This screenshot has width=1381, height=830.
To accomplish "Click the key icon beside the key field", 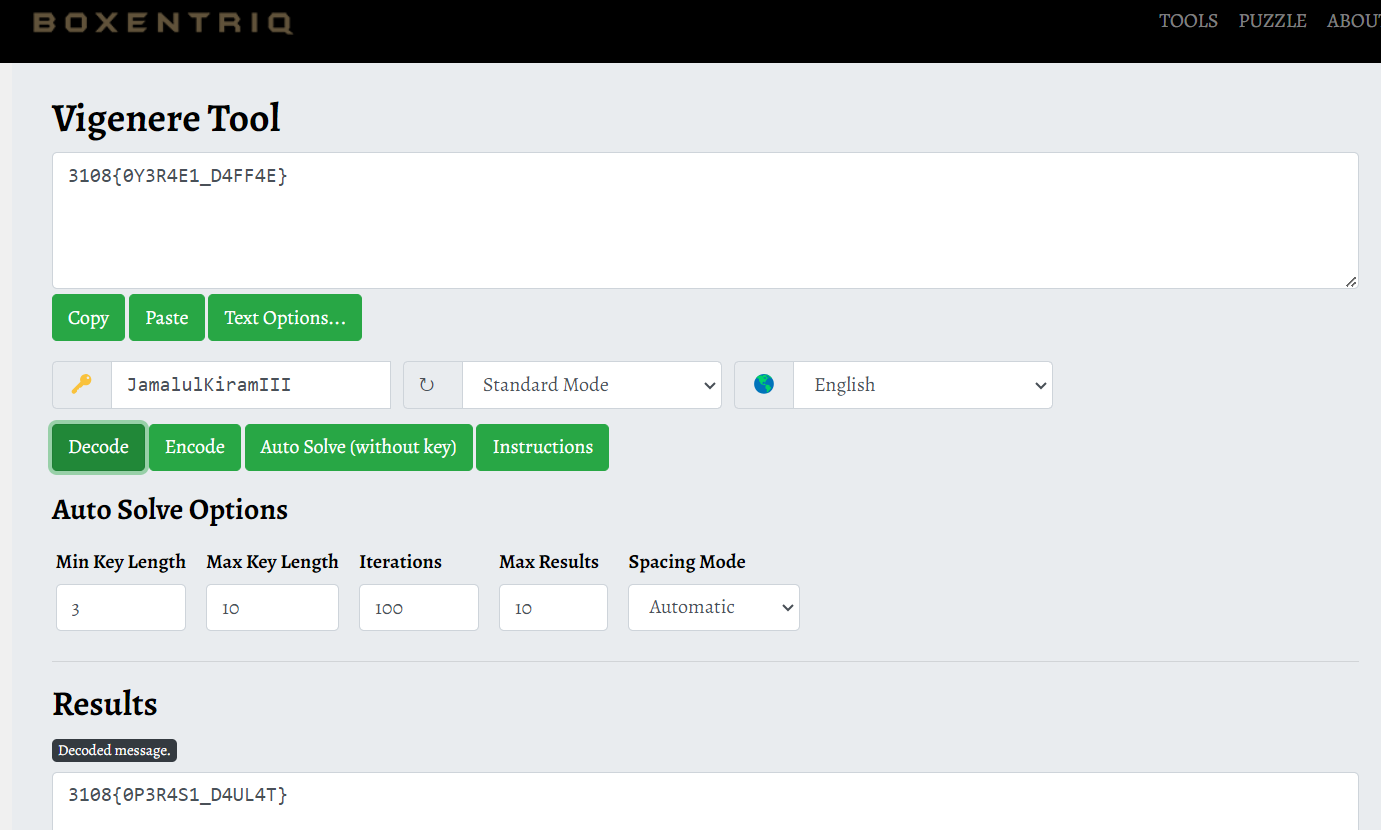I will point(82,385).
